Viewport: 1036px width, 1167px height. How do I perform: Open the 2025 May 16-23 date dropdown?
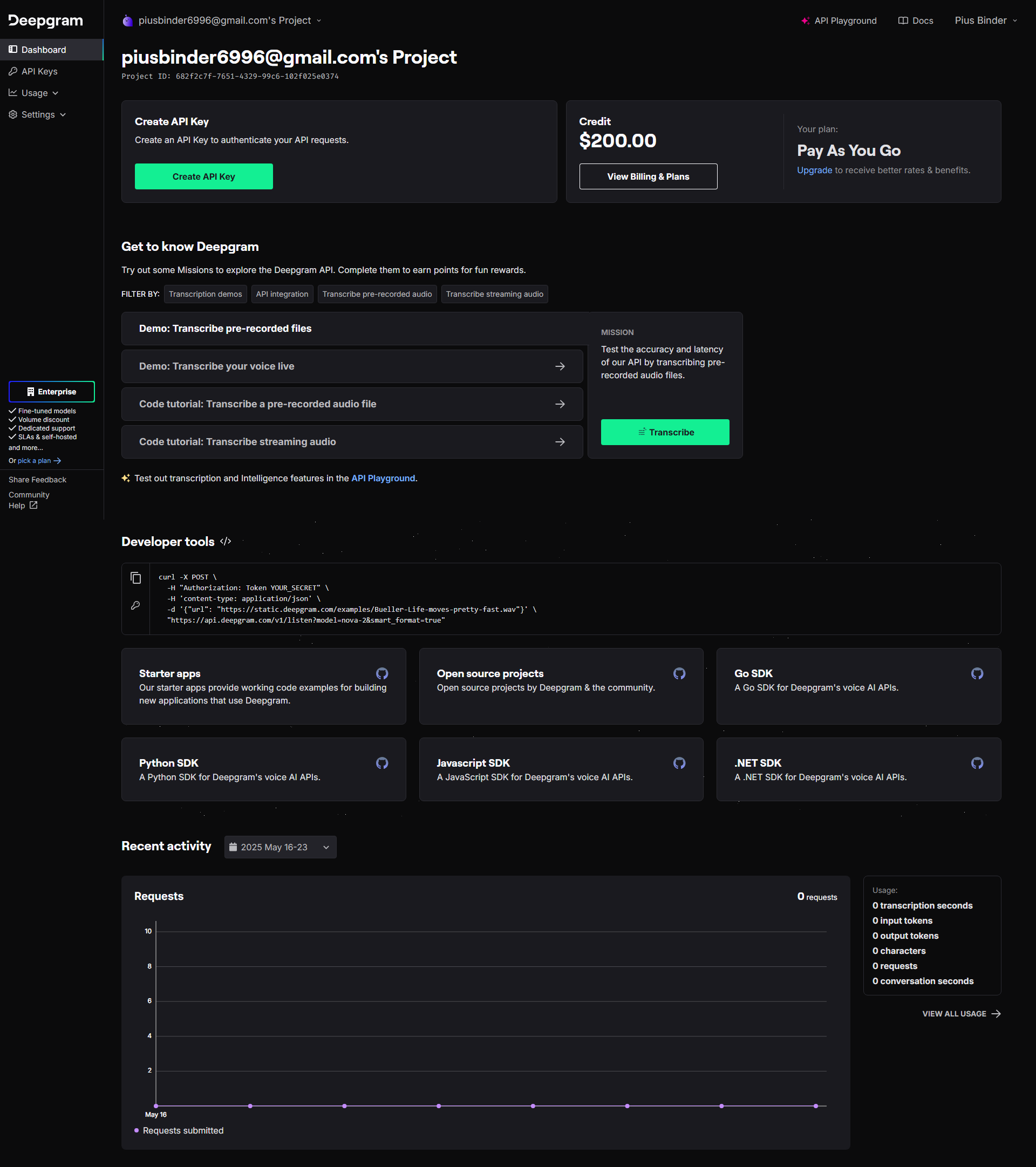(280, 847)
